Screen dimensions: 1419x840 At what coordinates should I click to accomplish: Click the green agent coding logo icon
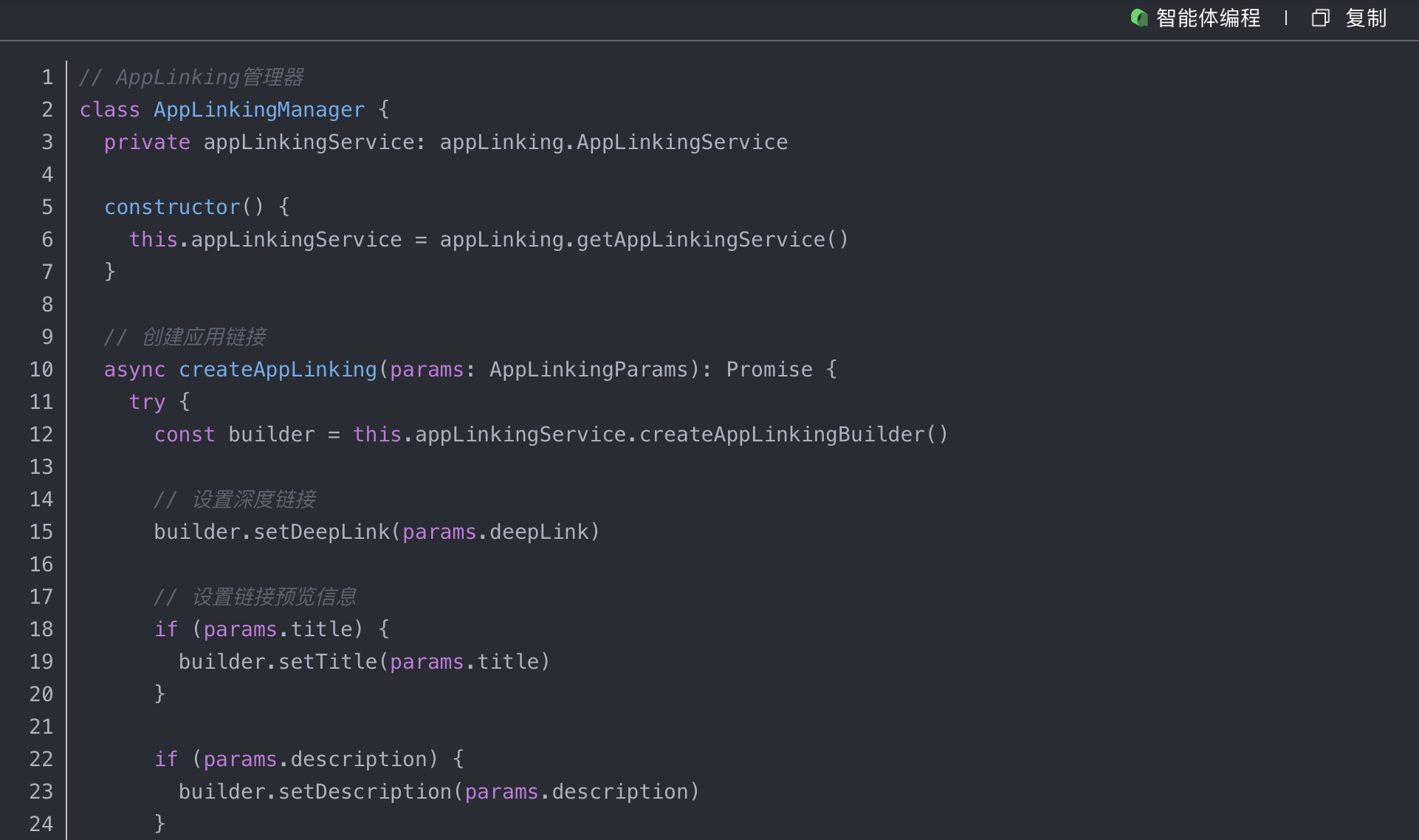click(1139, 18)
